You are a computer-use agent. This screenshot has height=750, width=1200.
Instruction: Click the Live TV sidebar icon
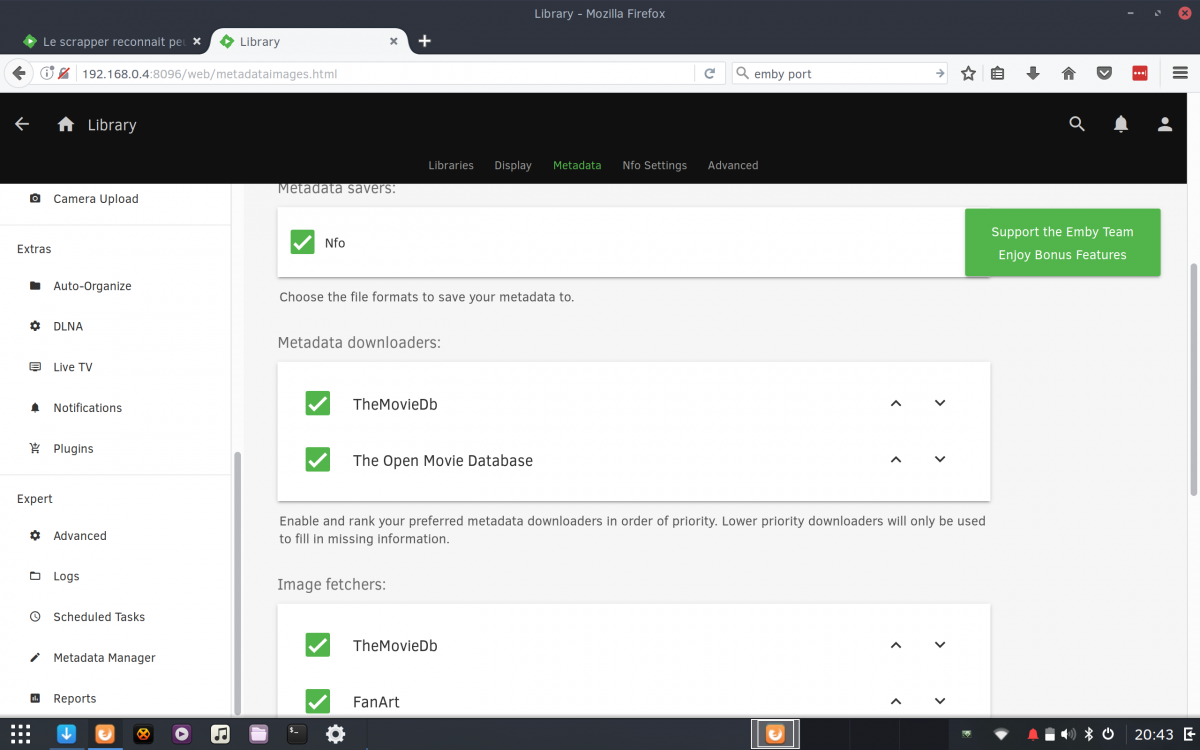coord(35,367)
